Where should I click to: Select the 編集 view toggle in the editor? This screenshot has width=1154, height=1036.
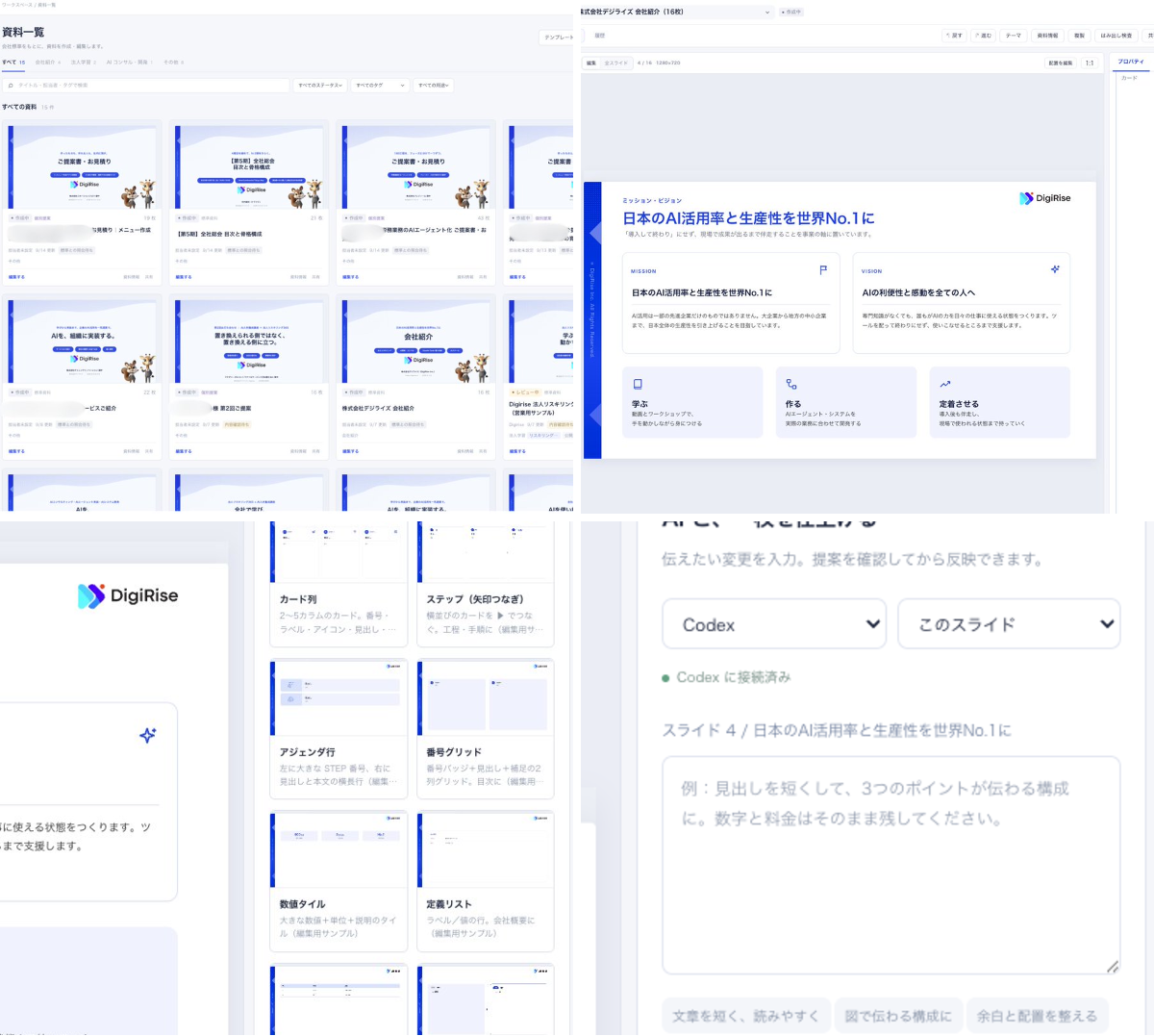tap(591, 63)
